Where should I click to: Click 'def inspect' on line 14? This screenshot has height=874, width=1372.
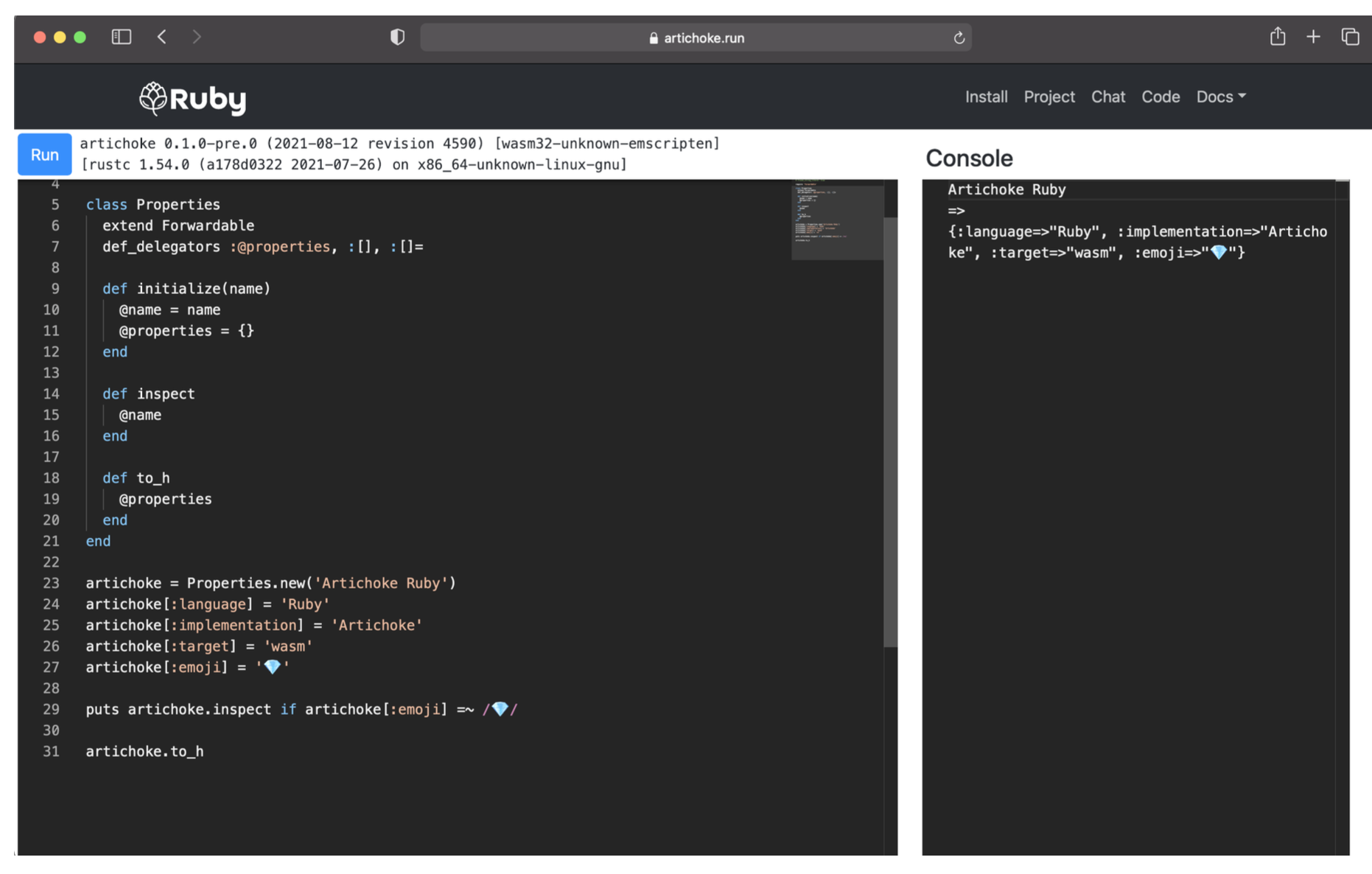[x=149, y=394]
